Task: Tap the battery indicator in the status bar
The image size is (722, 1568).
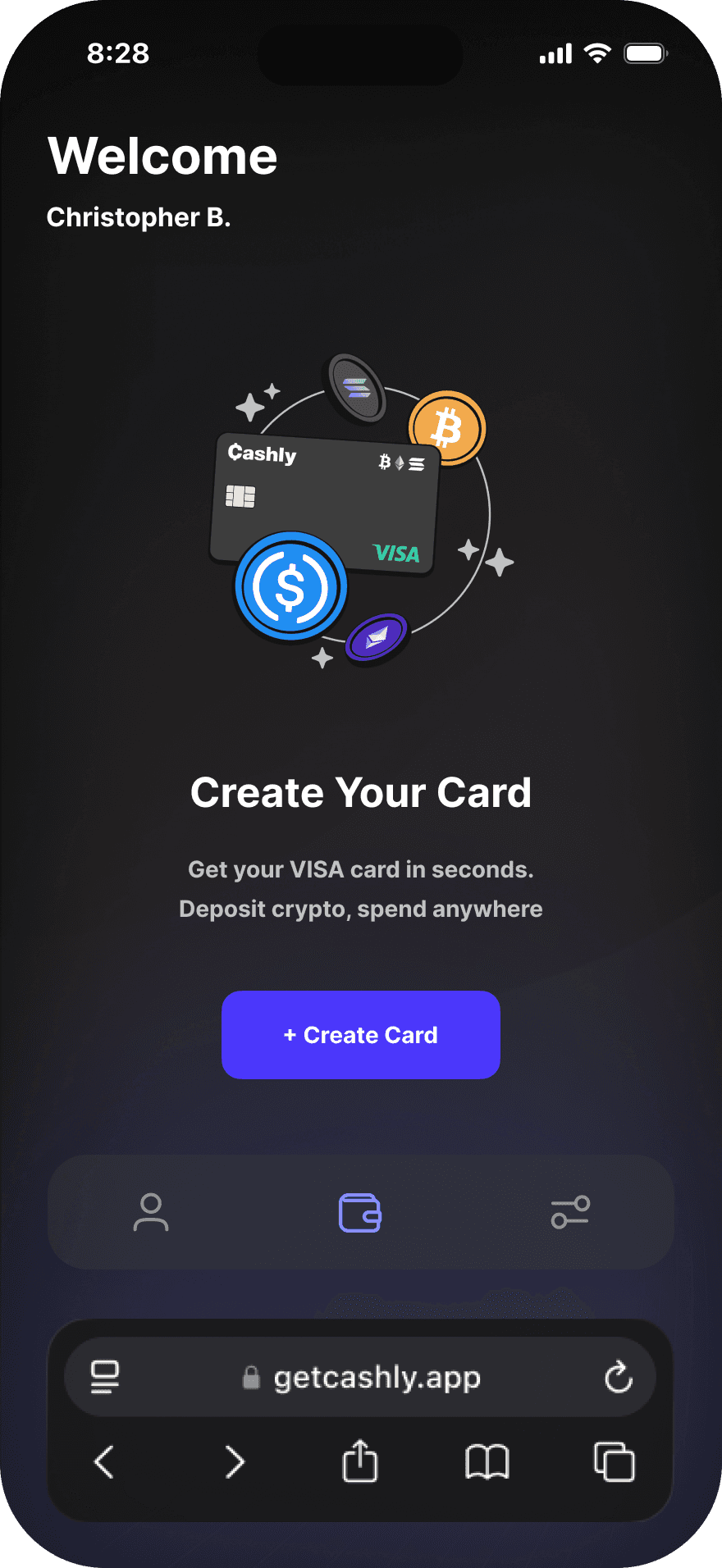Action: point(647,54)
